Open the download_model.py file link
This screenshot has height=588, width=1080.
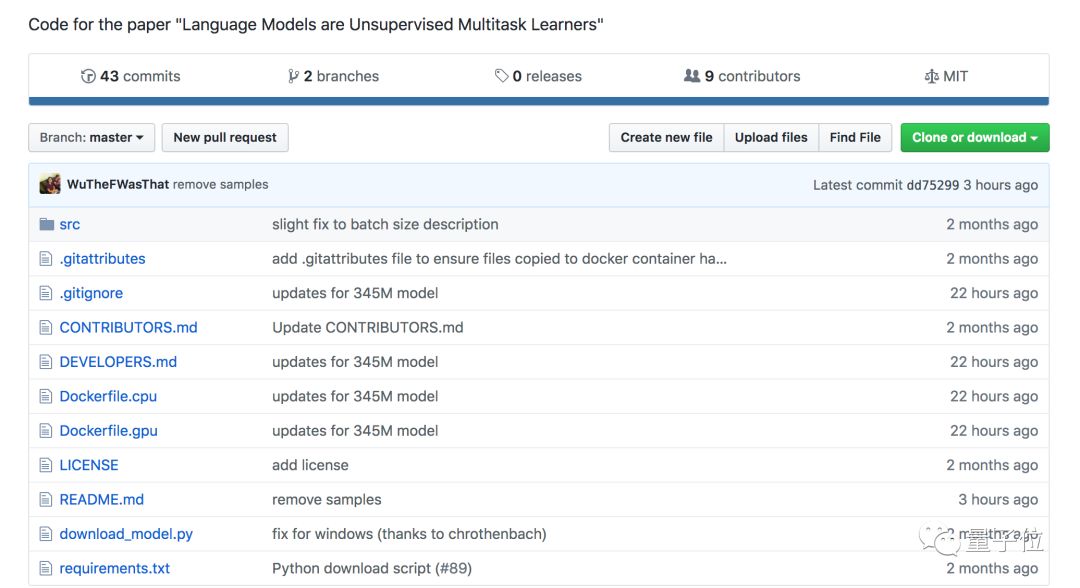[x=126, y=534]
